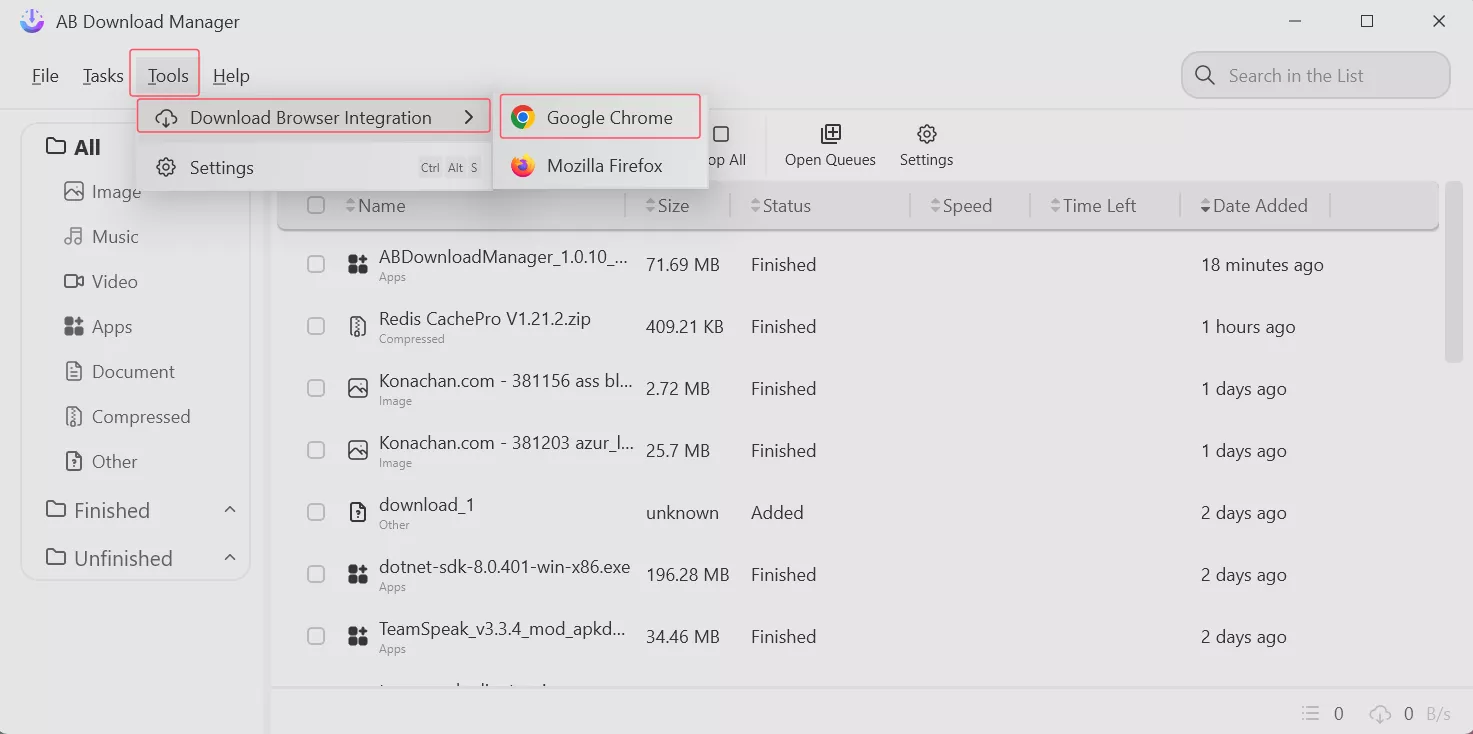Image resolution: width=1473 pixels, height=734 pixels.
Task: Tick the select-all checkbox in header
Action: tap(316, 206)
